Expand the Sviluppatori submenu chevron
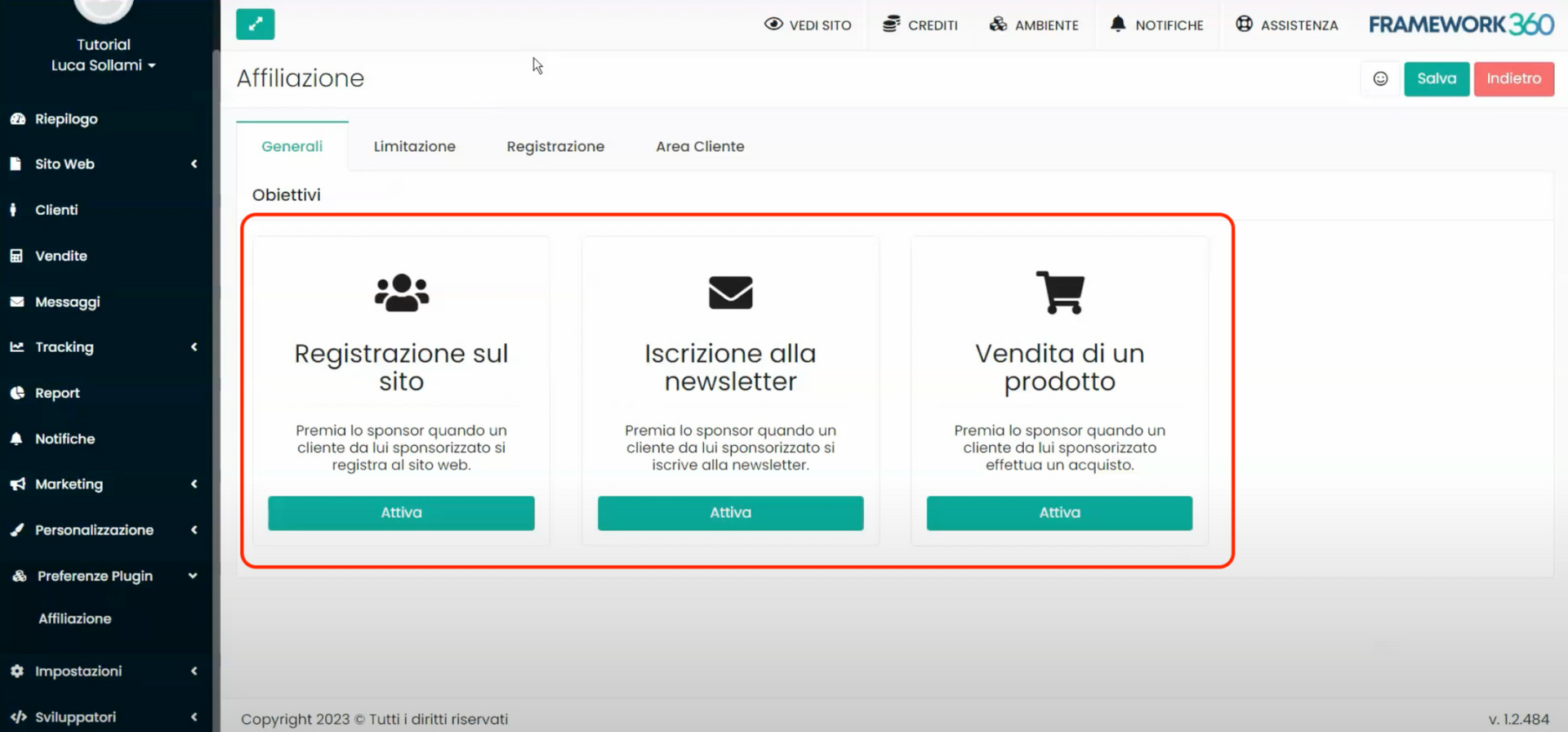The image size is (1568, 732). pyautogui.click(x=194, y=716)
